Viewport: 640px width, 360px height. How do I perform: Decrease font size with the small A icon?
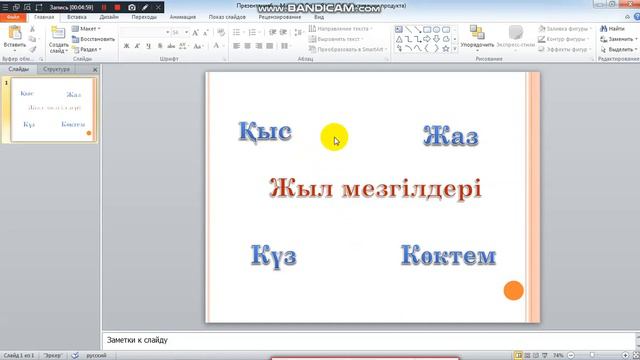pyautogui.click(x=205, y=32)
